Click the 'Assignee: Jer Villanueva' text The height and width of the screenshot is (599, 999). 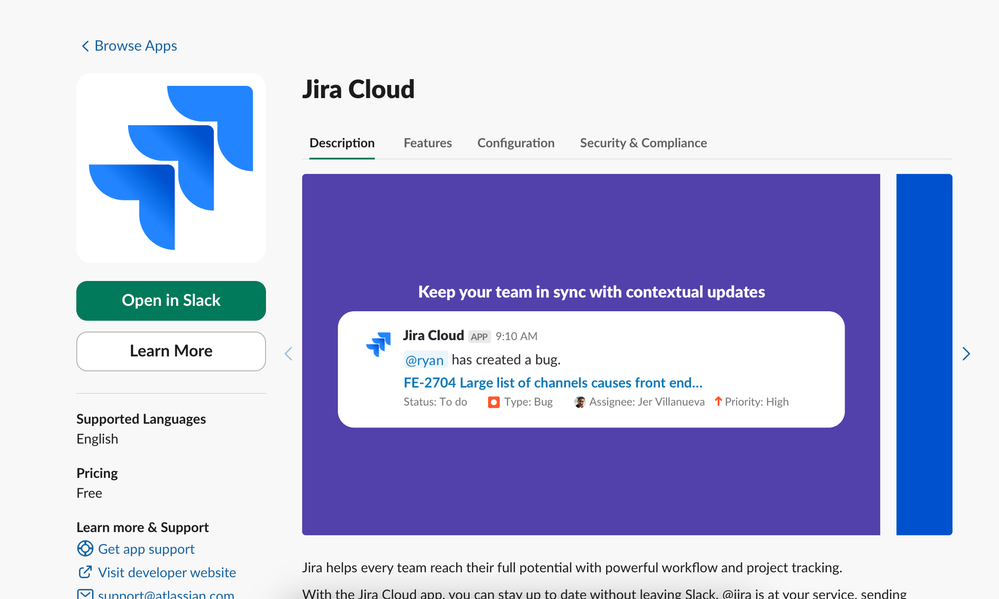coord(647,402)
